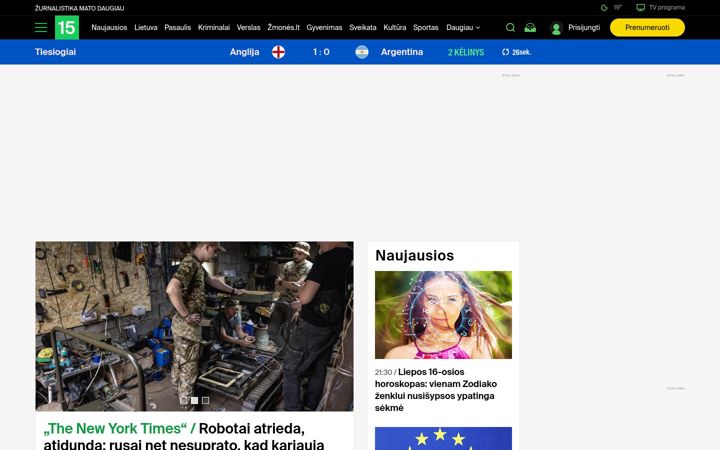Open the search magnifier icon
This screenshot has width=720, height=450.
click(x=510, y=28)
